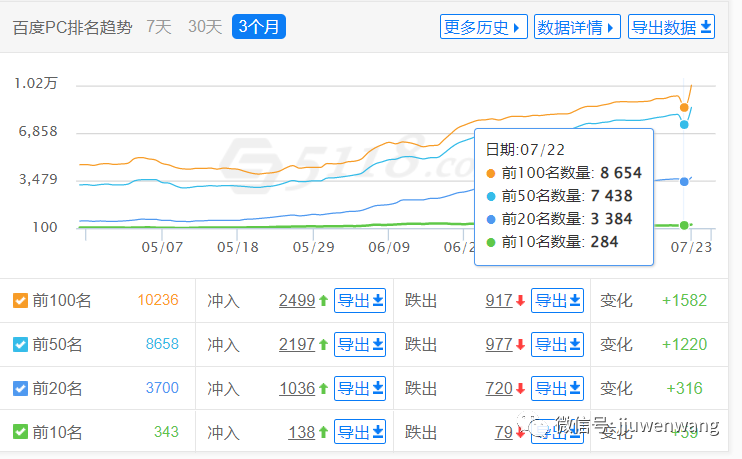Open 更多历史 button

pos(484,26)
